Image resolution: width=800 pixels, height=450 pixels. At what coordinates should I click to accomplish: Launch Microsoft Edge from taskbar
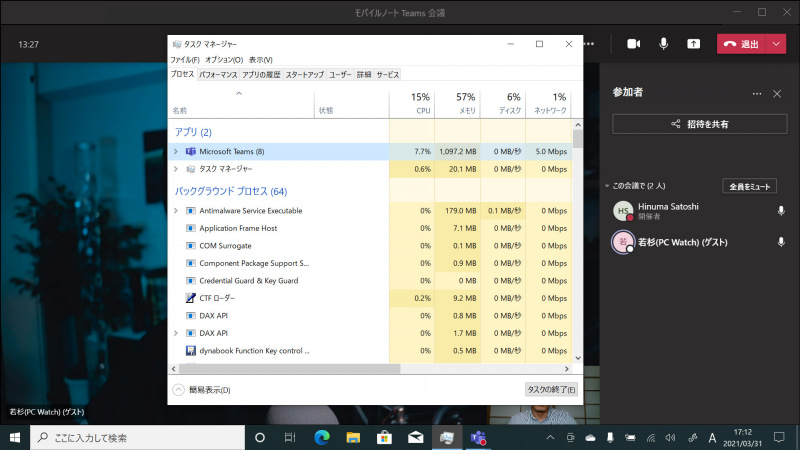[x=321, y=437]
